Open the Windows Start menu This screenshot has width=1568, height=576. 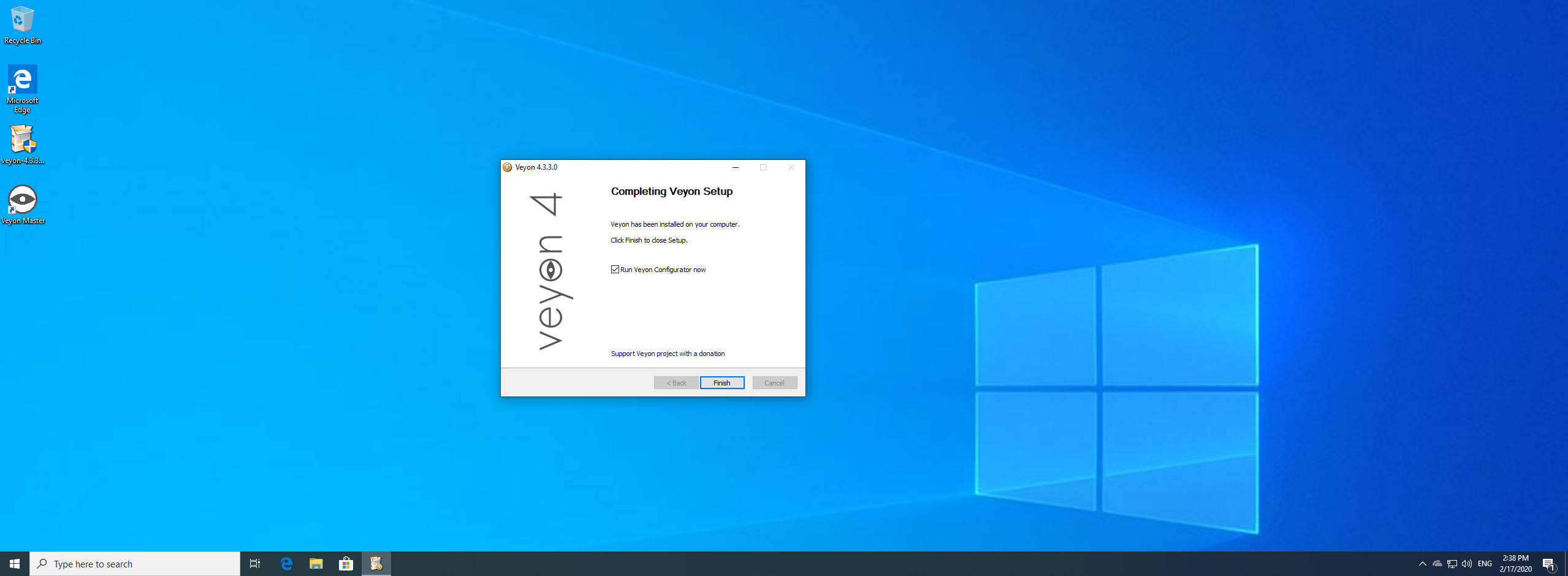click(15, 564)
